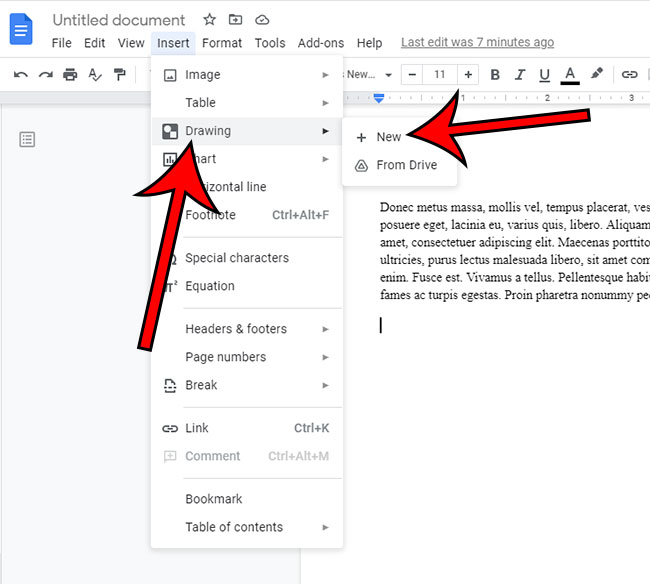Click the Insert link toolbar icon
The image size is (650, 584).
[x=629, y=75]
